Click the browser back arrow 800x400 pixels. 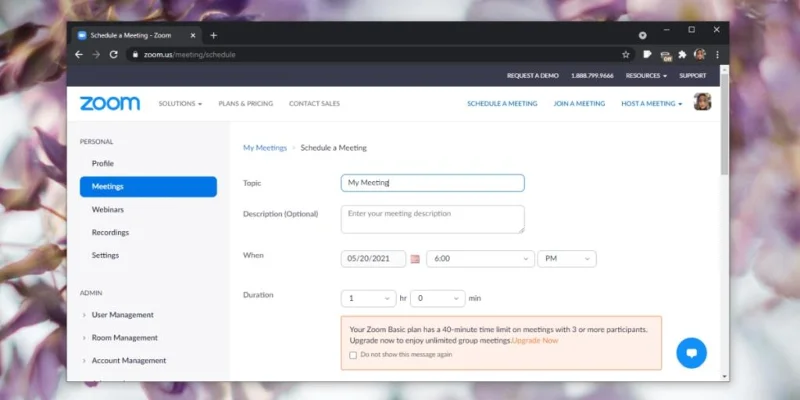pyautogui.click(x=79, y=55)
